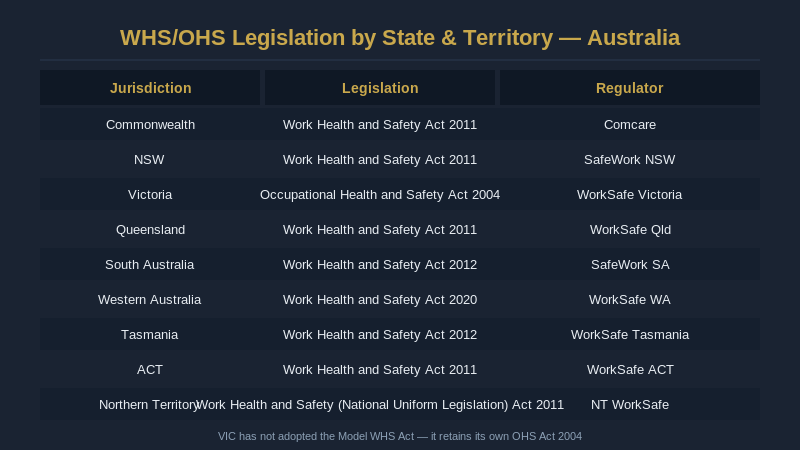Click the National Uniform Legislation Act 2011 cell
This screenshot has height=450, width=800.
point(380,405)
